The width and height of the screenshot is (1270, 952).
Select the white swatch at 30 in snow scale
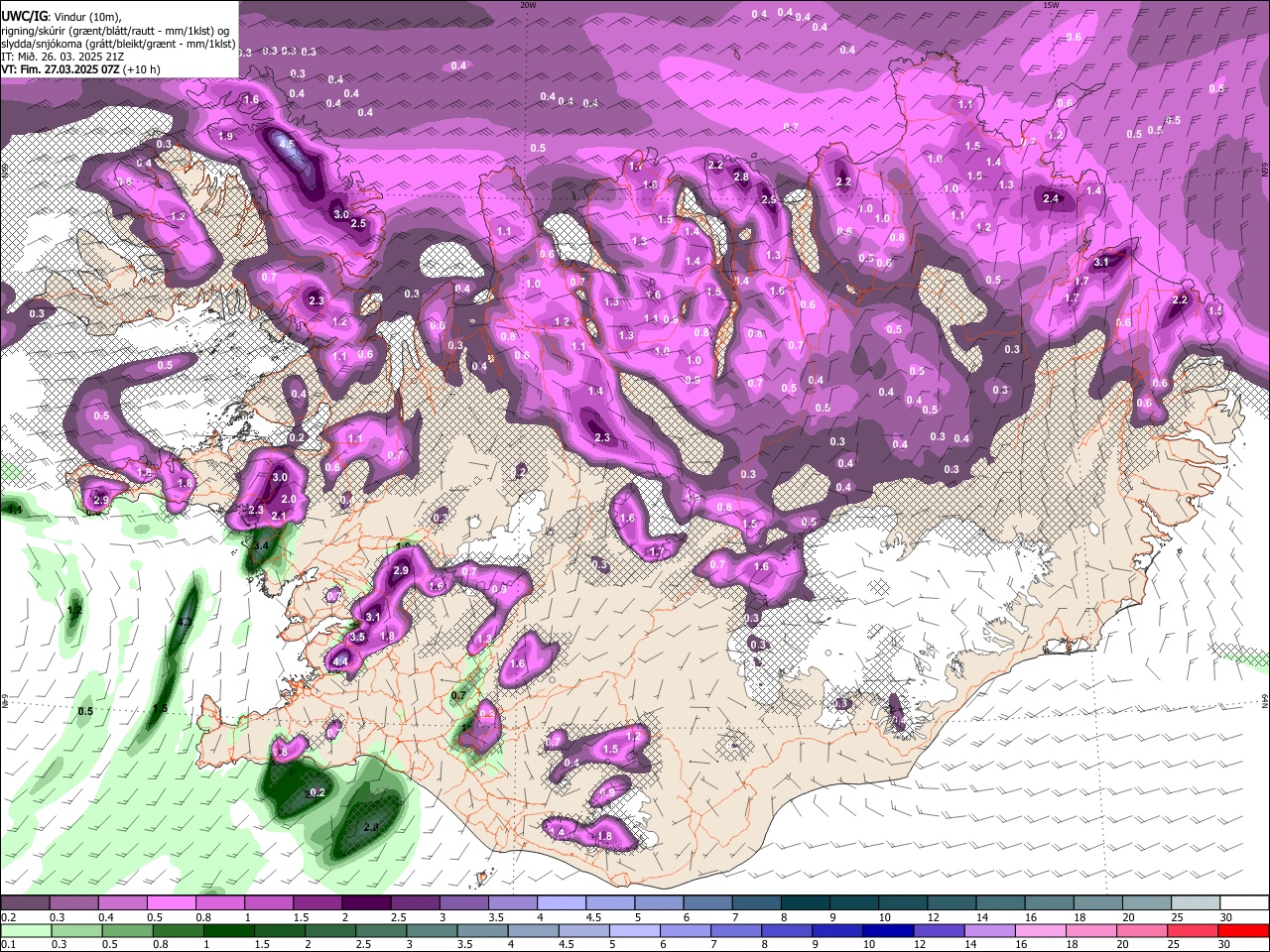pos(1244,902)
